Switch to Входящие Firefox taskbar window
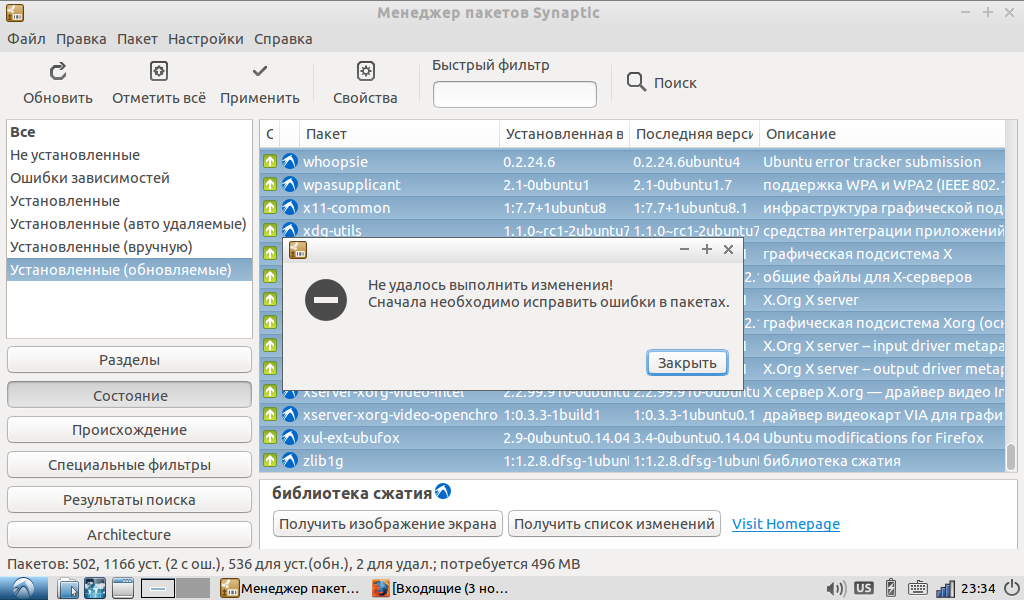1024x600 pixels. pos(441,588)
